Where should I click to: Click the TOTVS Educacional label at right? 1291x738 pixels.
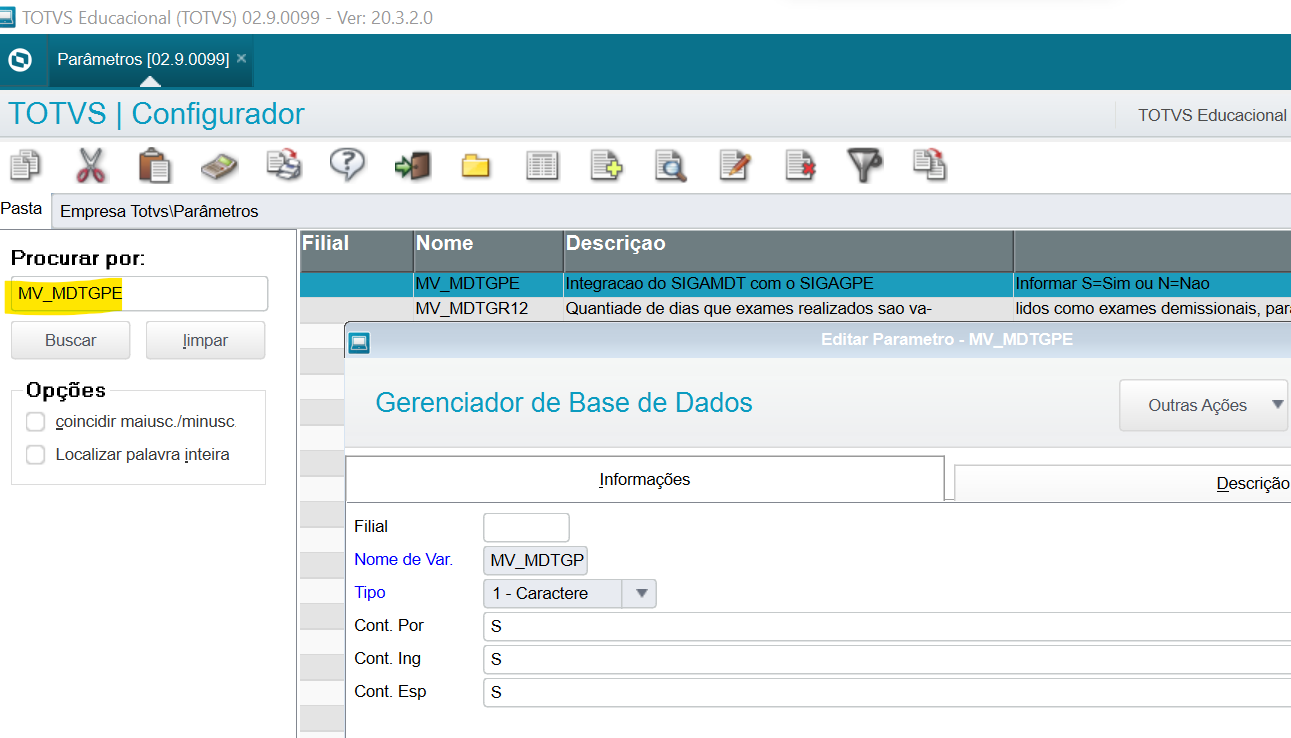(x=1212, y=115)
